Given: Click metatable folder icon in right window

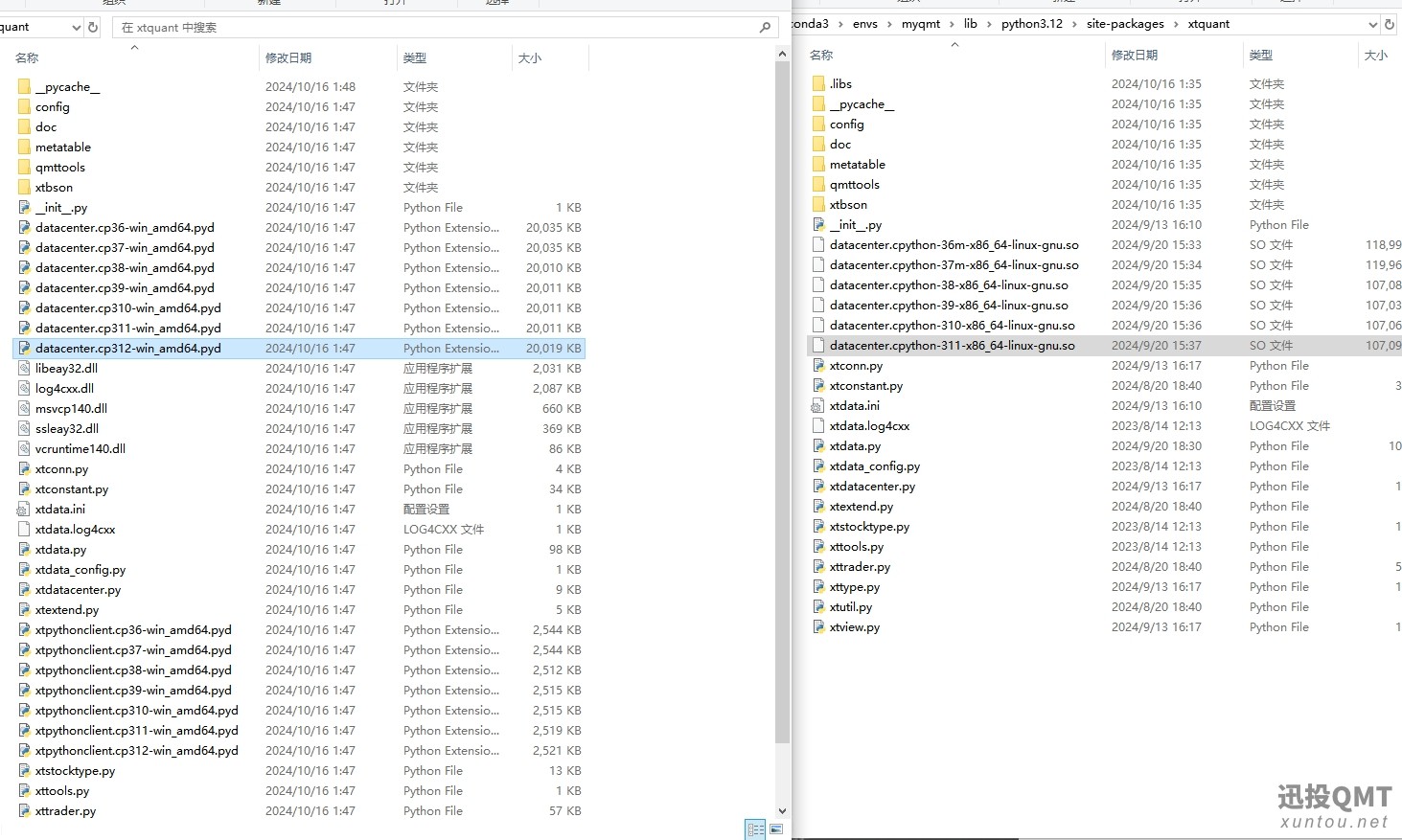Looking at the screenshot, I should pyautogui.click(x=818, y=164).
